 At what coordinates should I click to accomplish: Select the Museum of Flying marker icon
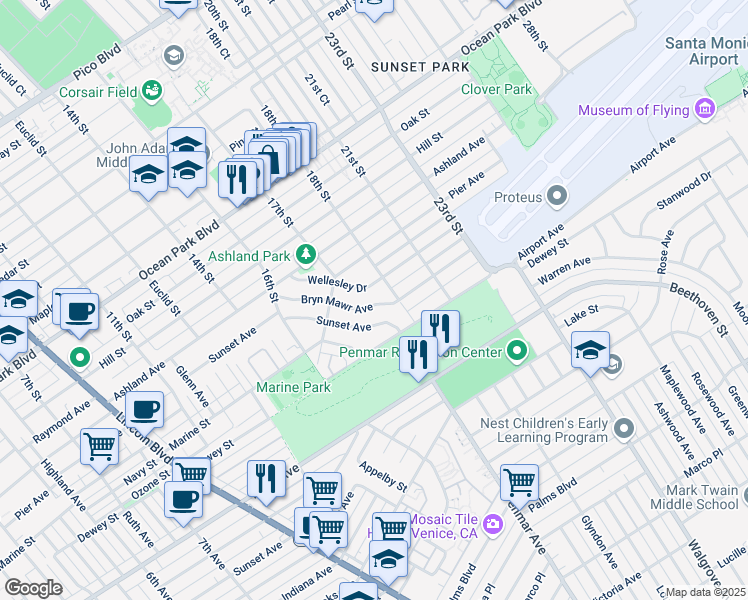click(x=705, y=109)
